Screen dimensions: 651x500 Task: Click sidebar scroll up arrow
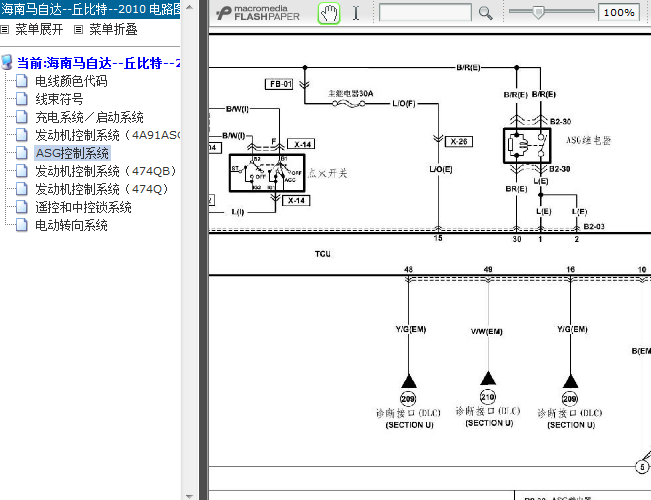[189, 7]
